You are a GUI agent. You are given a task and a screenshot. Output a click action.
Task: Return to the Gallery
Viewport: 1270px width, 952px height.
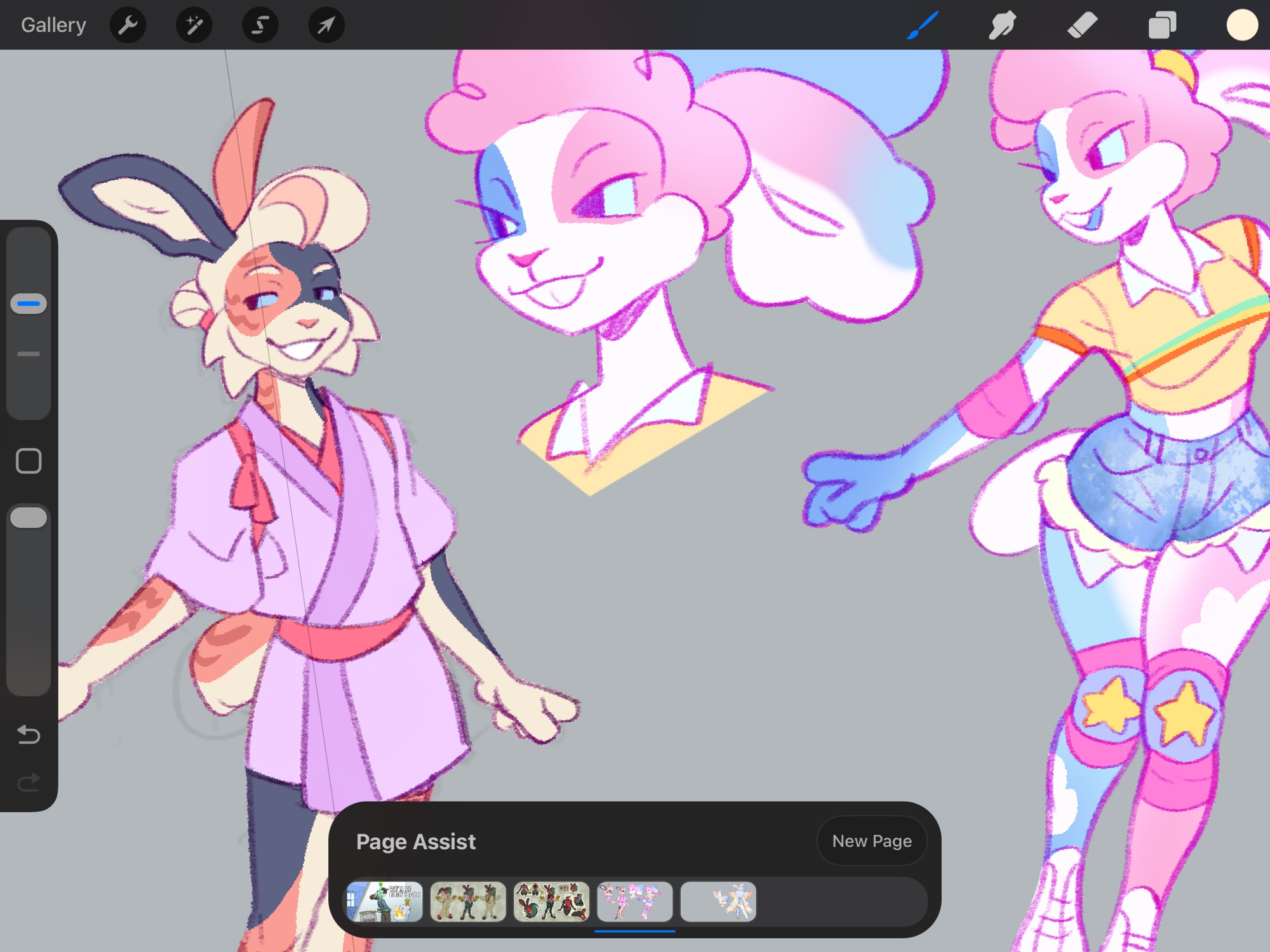[x=53, y=25]
